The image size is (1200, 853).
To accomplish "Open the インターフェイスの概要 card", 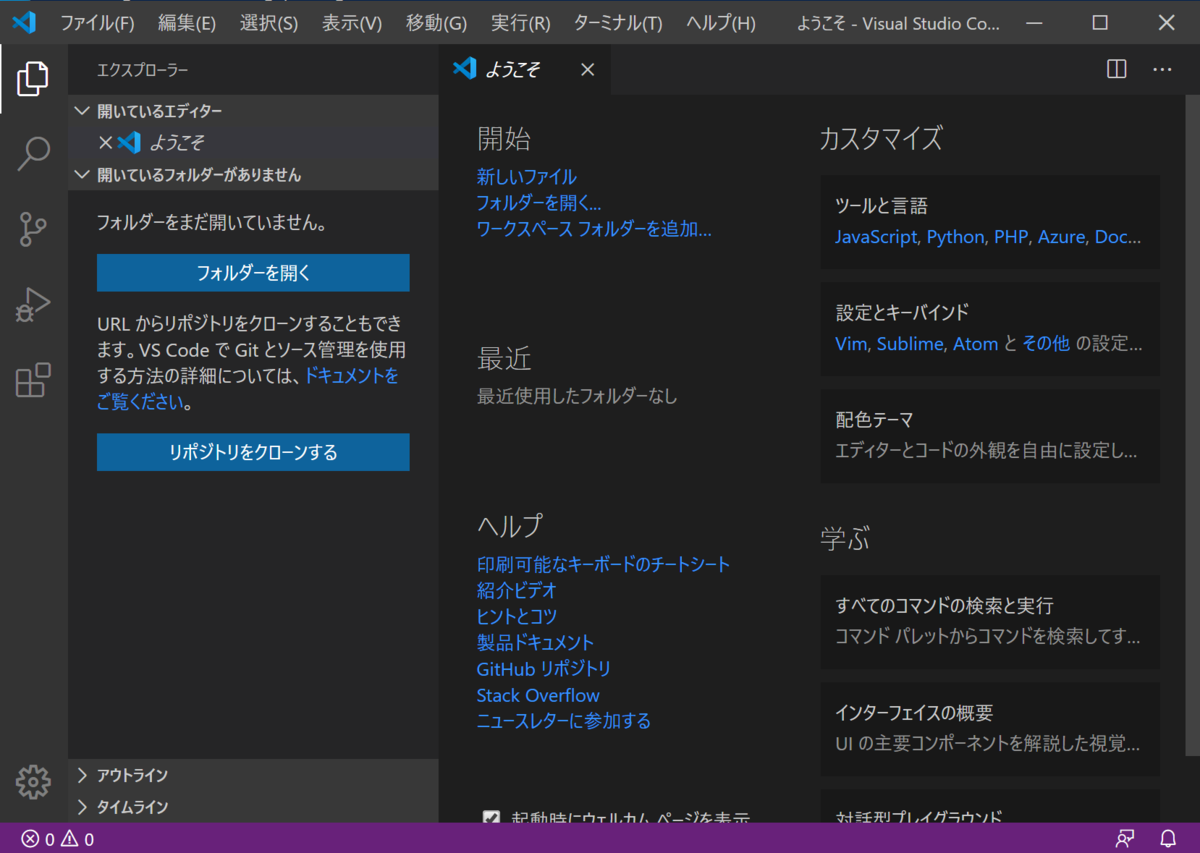I will (x=990, y=729).
